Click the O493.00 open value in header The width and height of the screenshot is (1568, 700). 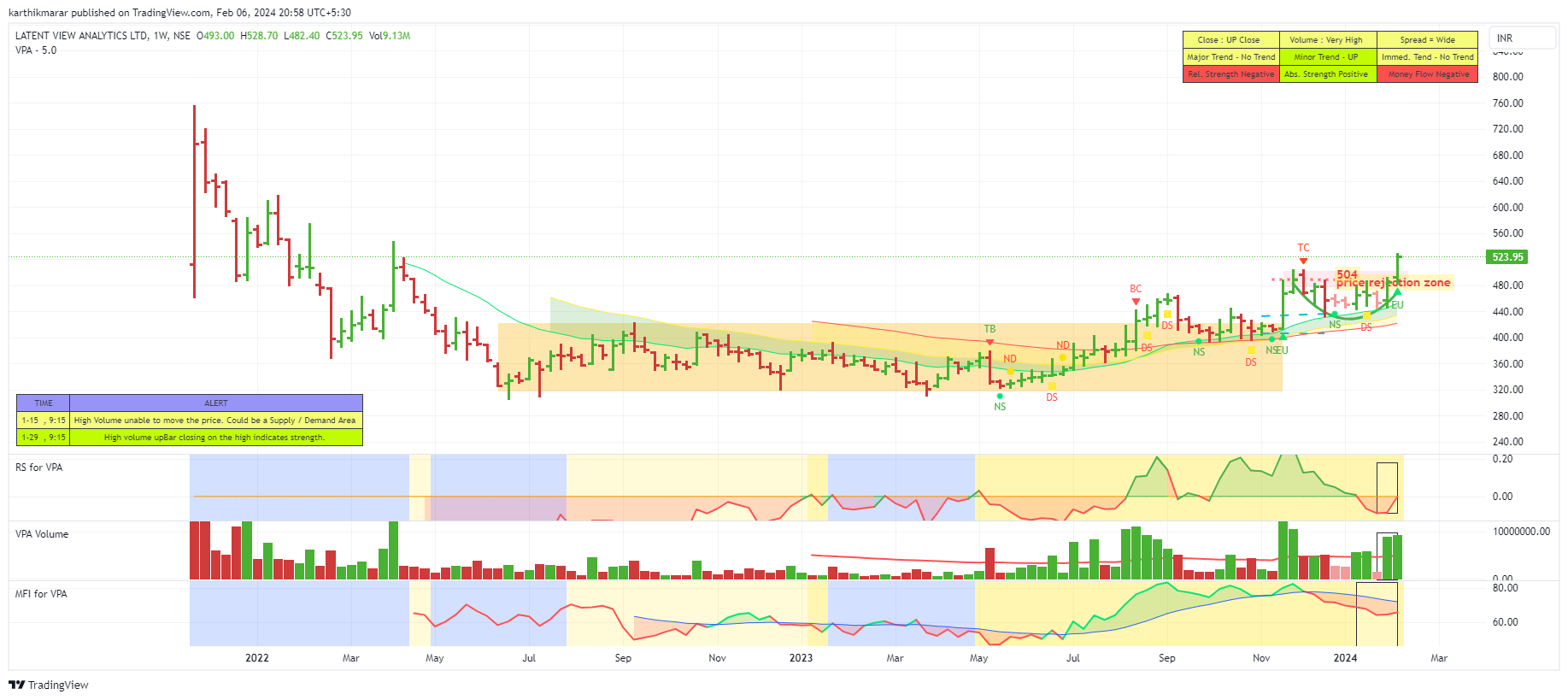215,36
